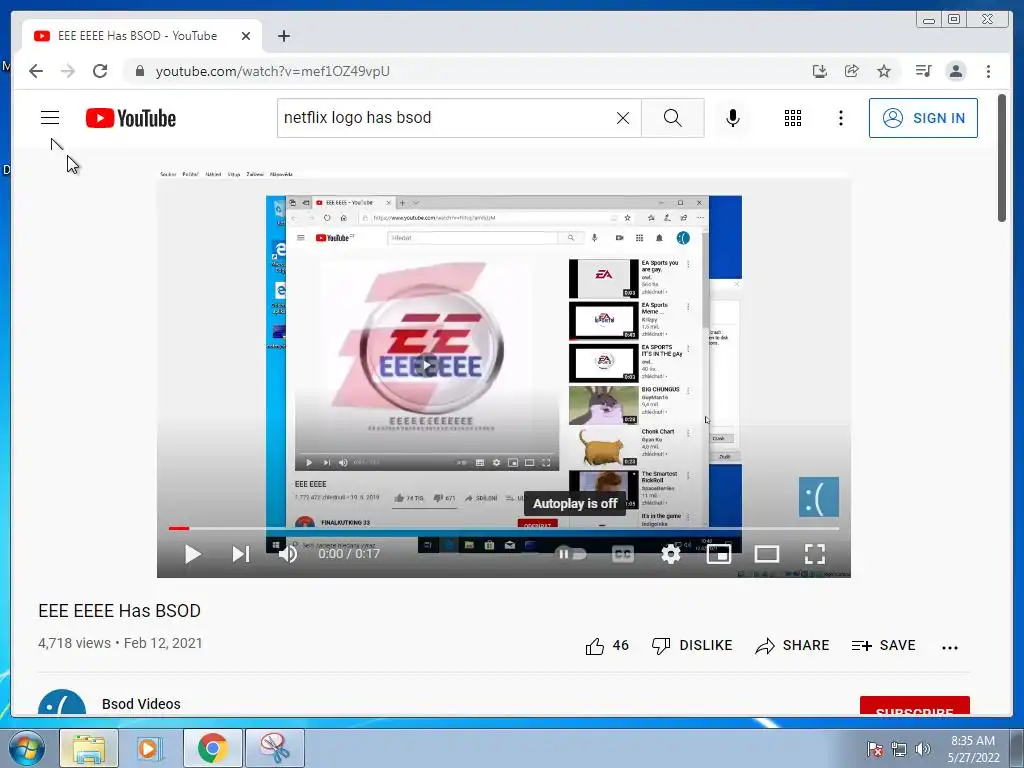Toggle the Autoplay switch
This screenshot has height=768, width=1024.
click(571, 554)
